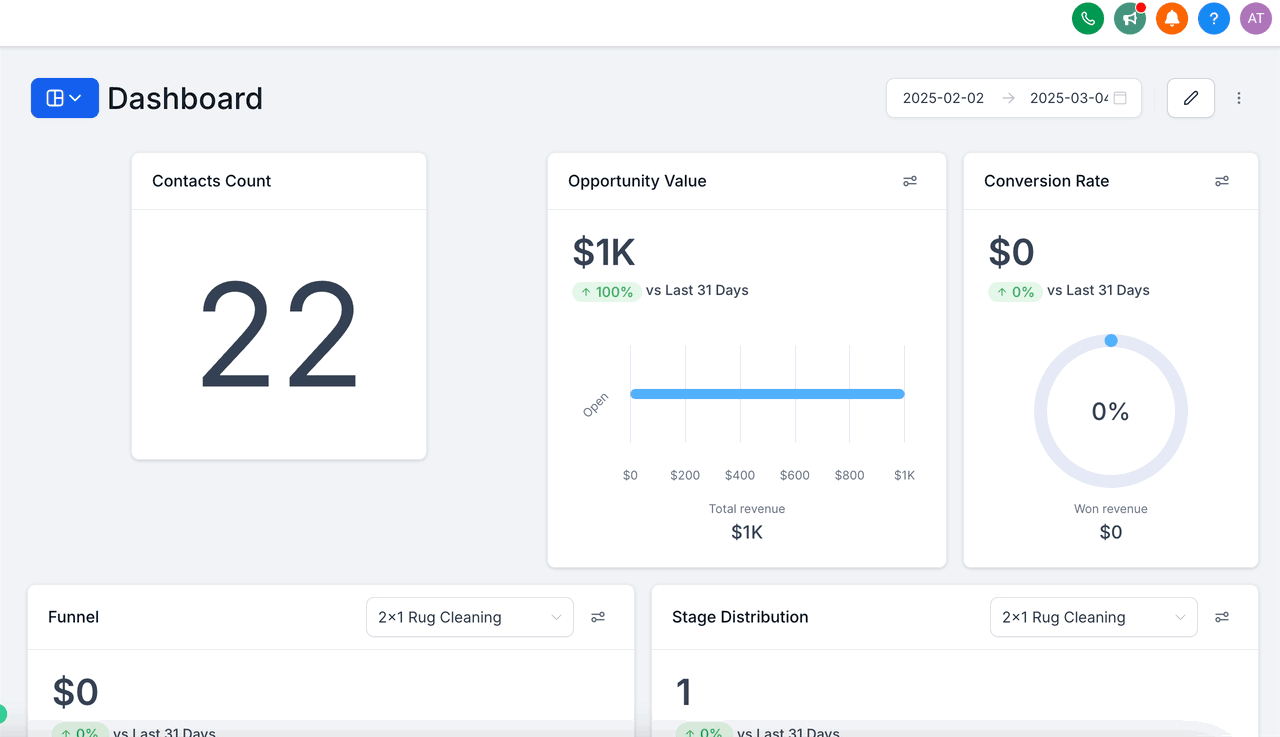The width and height of the screenshot is (1280, 737).
Task: Click the end date 2025-03-04 field
Action: pos(1069,98)
